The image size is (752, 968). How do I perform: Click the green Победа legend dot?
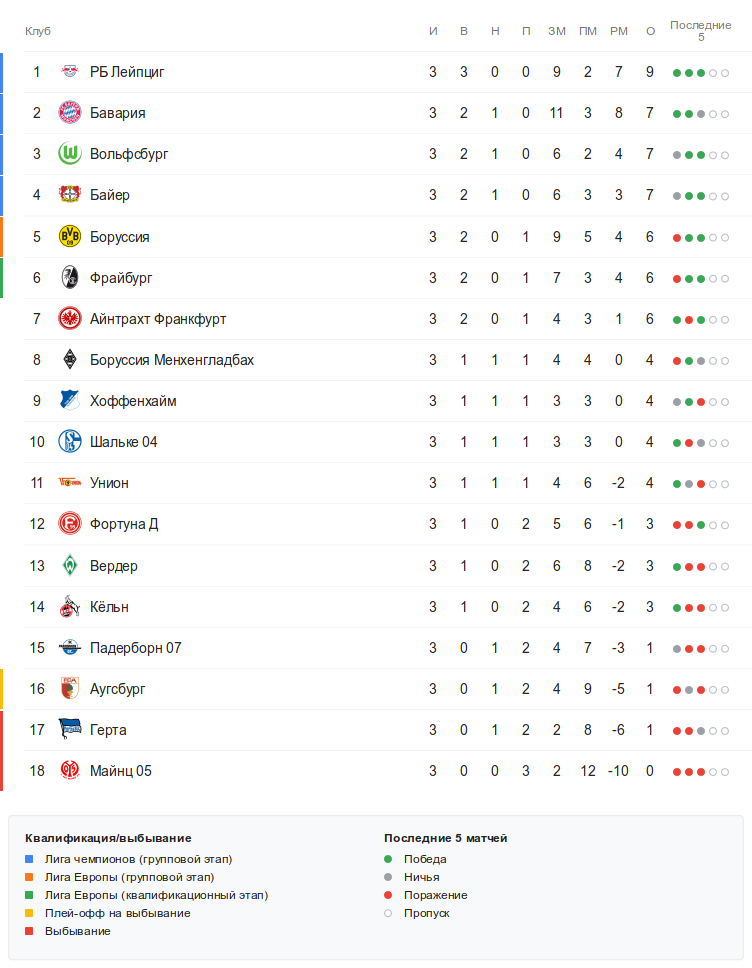tap(388, 859)
